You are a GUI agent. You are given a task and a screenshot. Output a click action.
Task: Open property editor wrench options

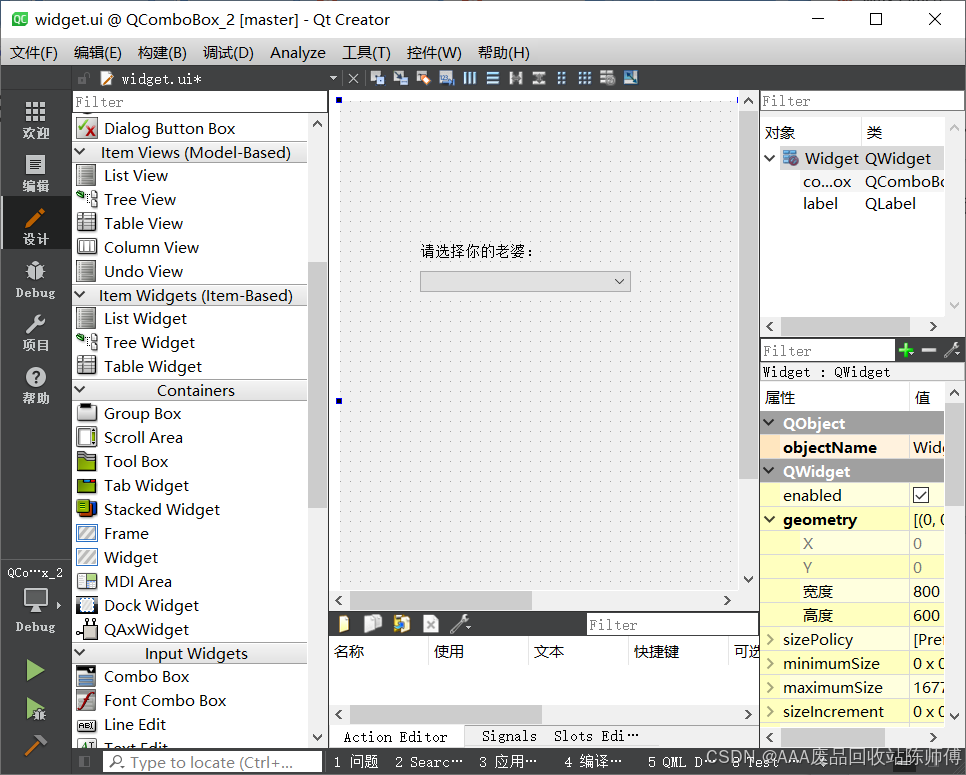point(952,351)
